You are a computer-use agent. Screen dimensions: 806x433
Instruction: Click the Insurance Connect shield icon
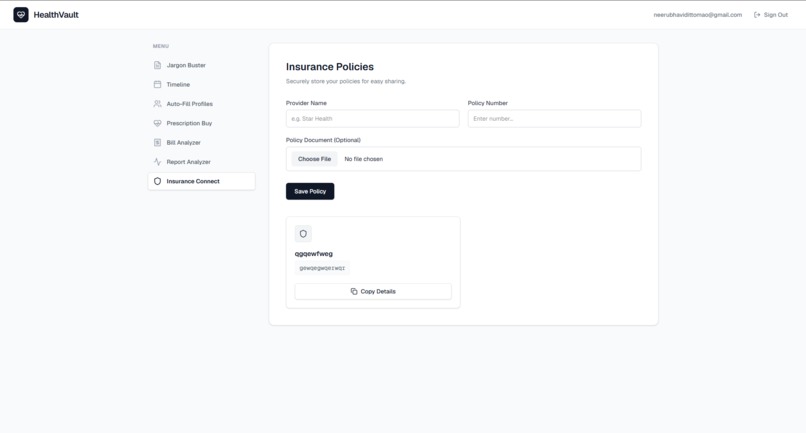(157, 181)
